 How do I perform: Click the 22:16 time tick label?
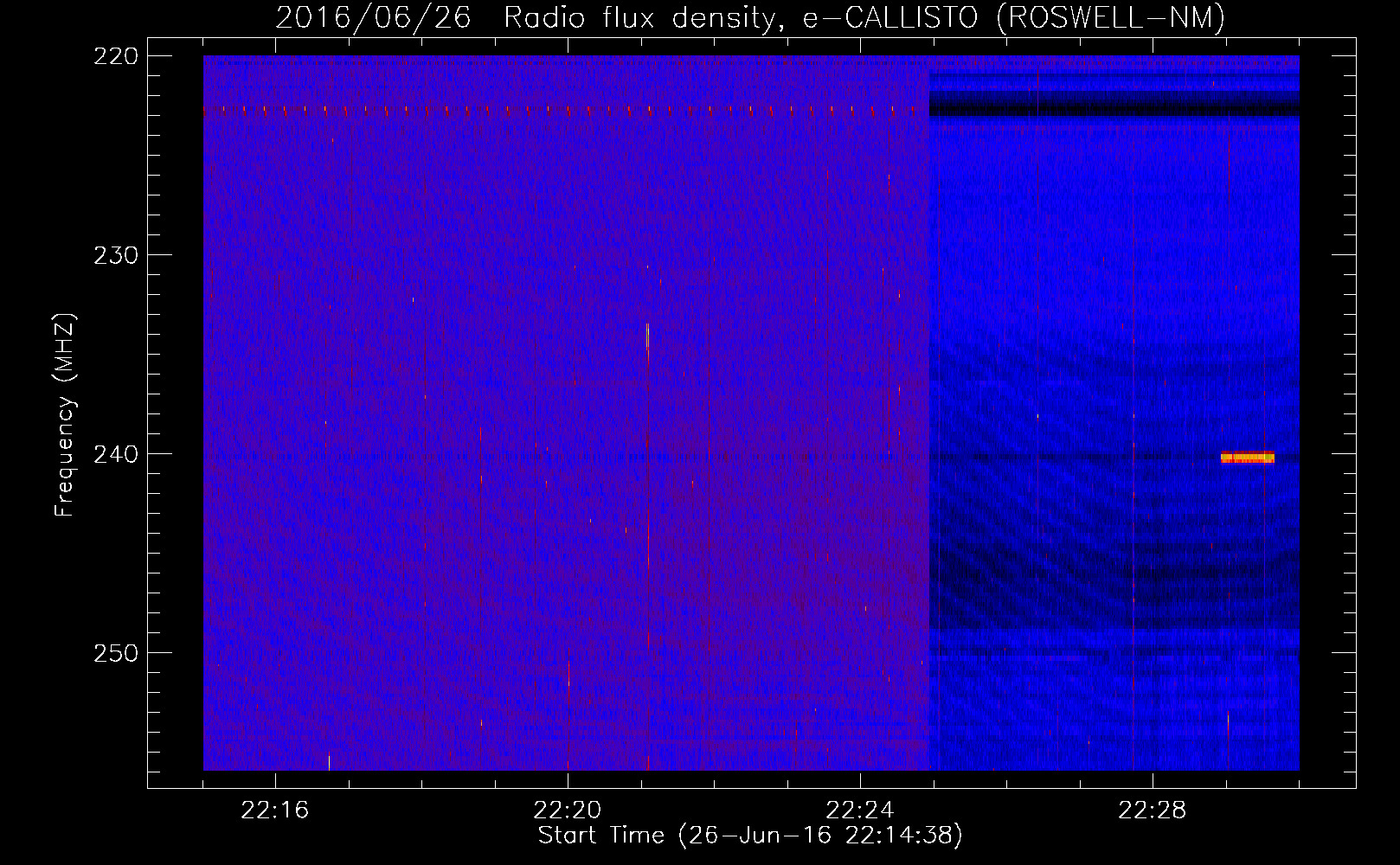[275, 811]
